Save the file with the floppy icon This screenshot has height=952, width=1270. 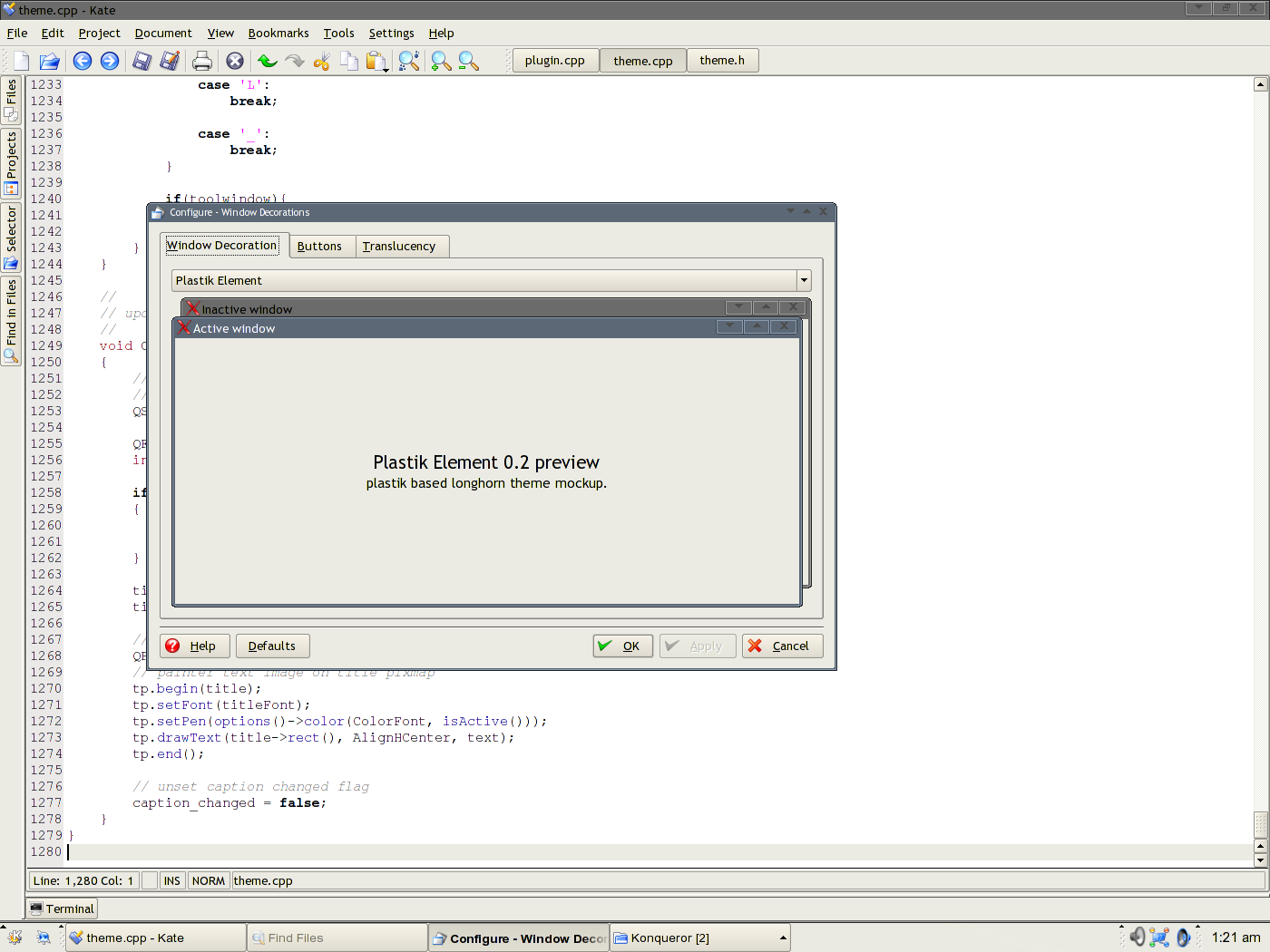(x=142, y=61)
